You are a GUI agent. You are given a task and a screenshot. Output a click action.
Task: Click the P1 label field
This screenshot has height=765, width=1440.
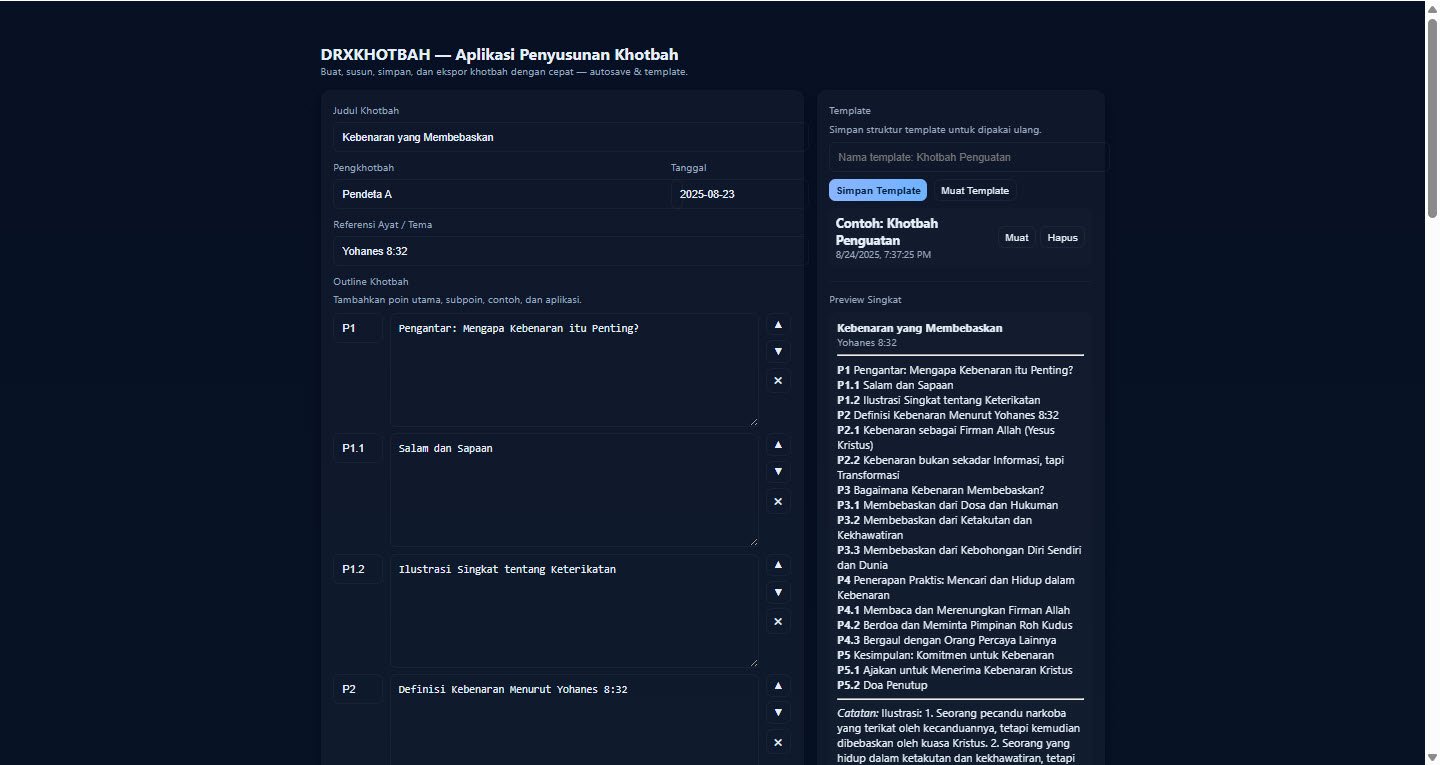(358, 328)
